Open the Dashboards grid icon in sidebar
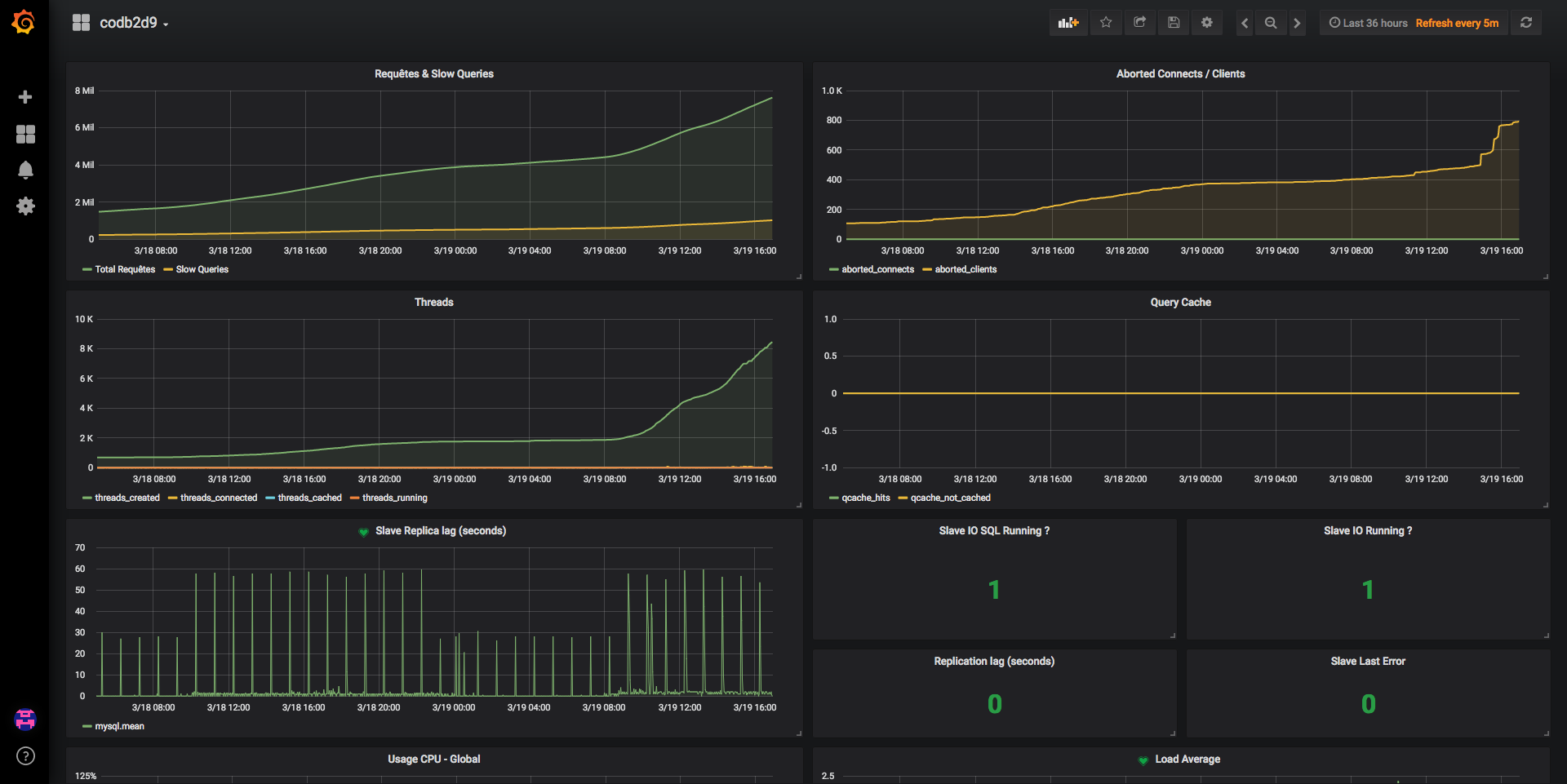The width and height of the screenshot is (1567, 784). (25, 134)
